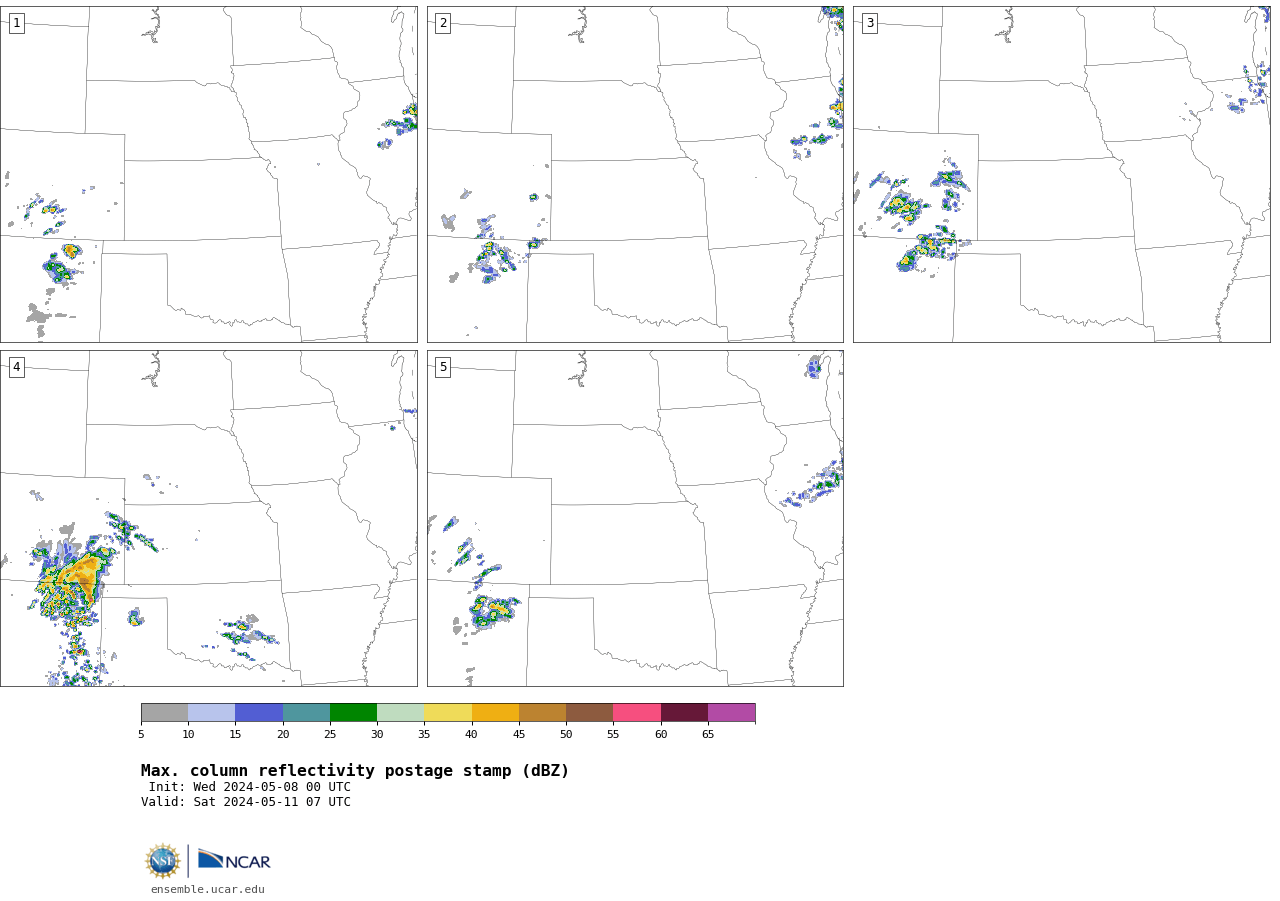
Task: Click the NCAR logo
Action: click(x=234, y=860)
